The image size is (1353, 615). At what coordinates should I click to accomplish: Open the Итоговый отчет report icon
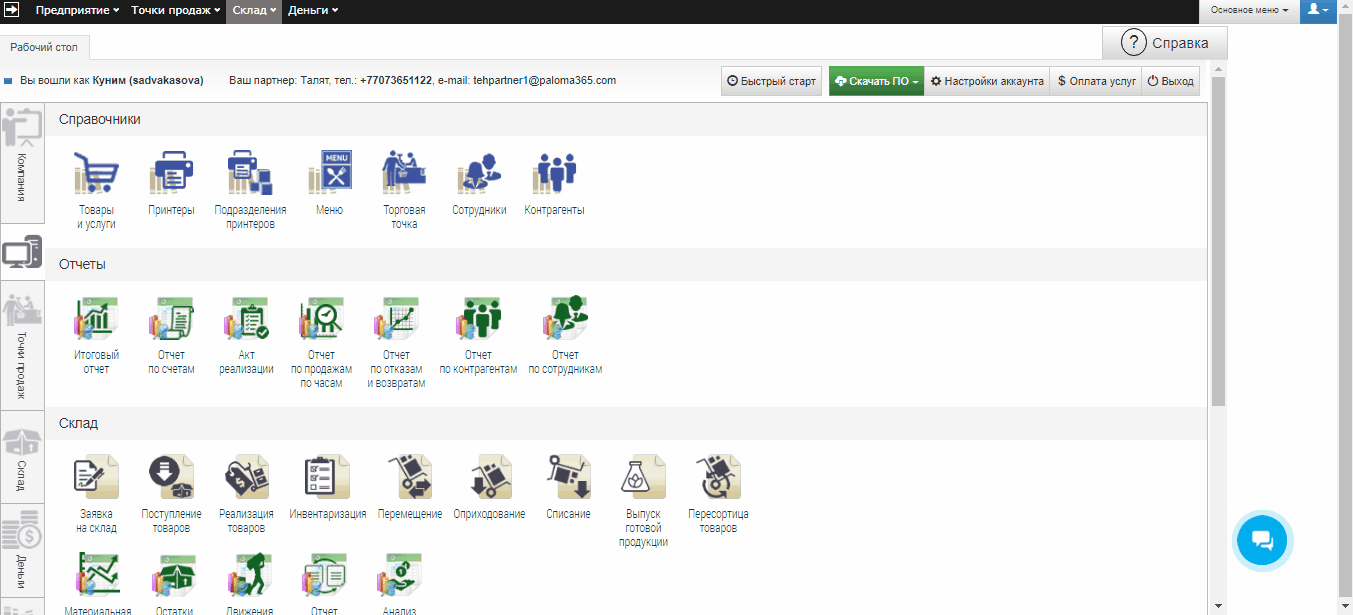[x=97, y=320]
